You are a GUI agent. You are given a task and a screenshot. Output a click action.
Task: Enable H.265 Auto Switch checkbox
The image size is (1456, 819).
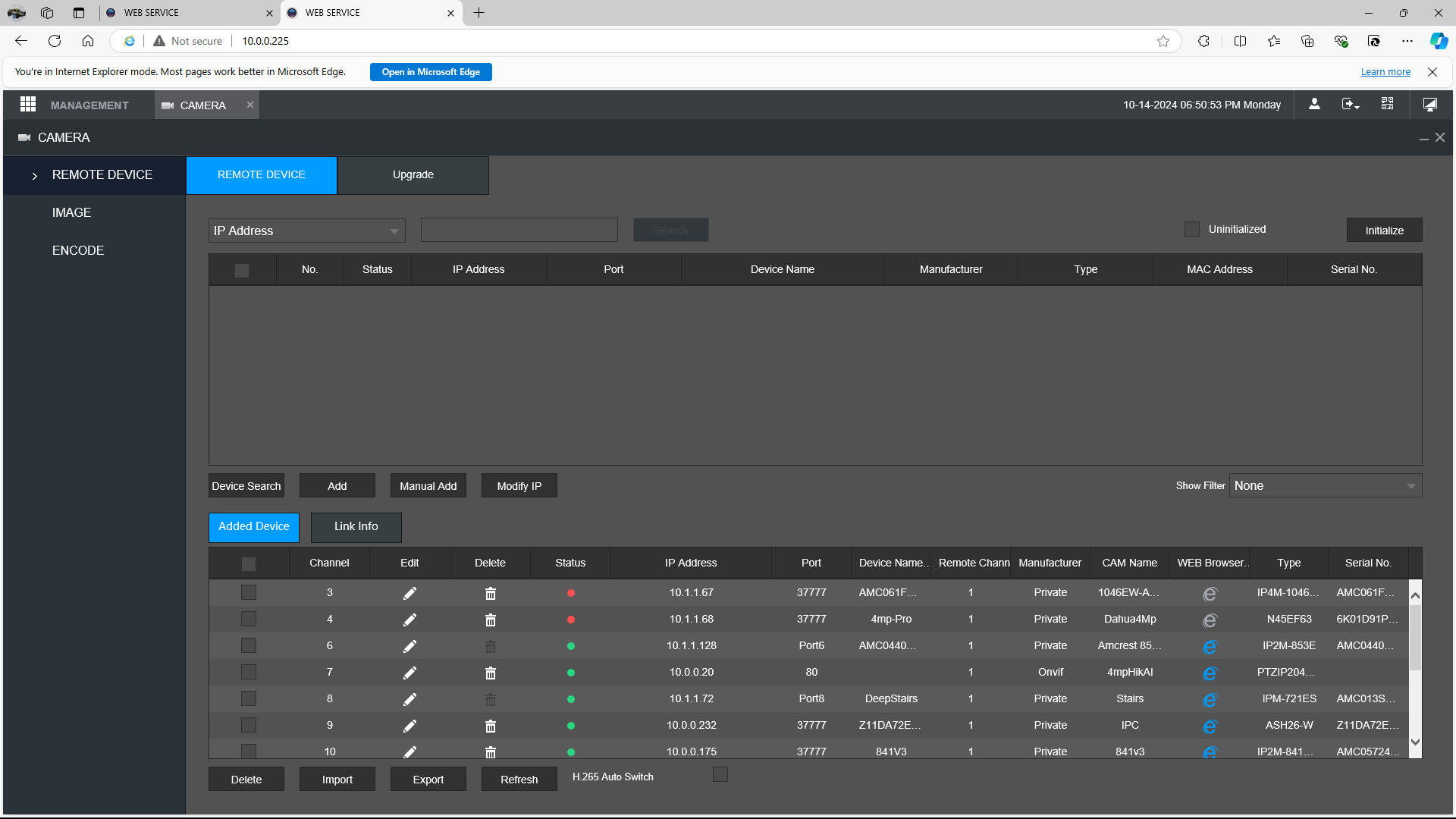pos(720,774)
